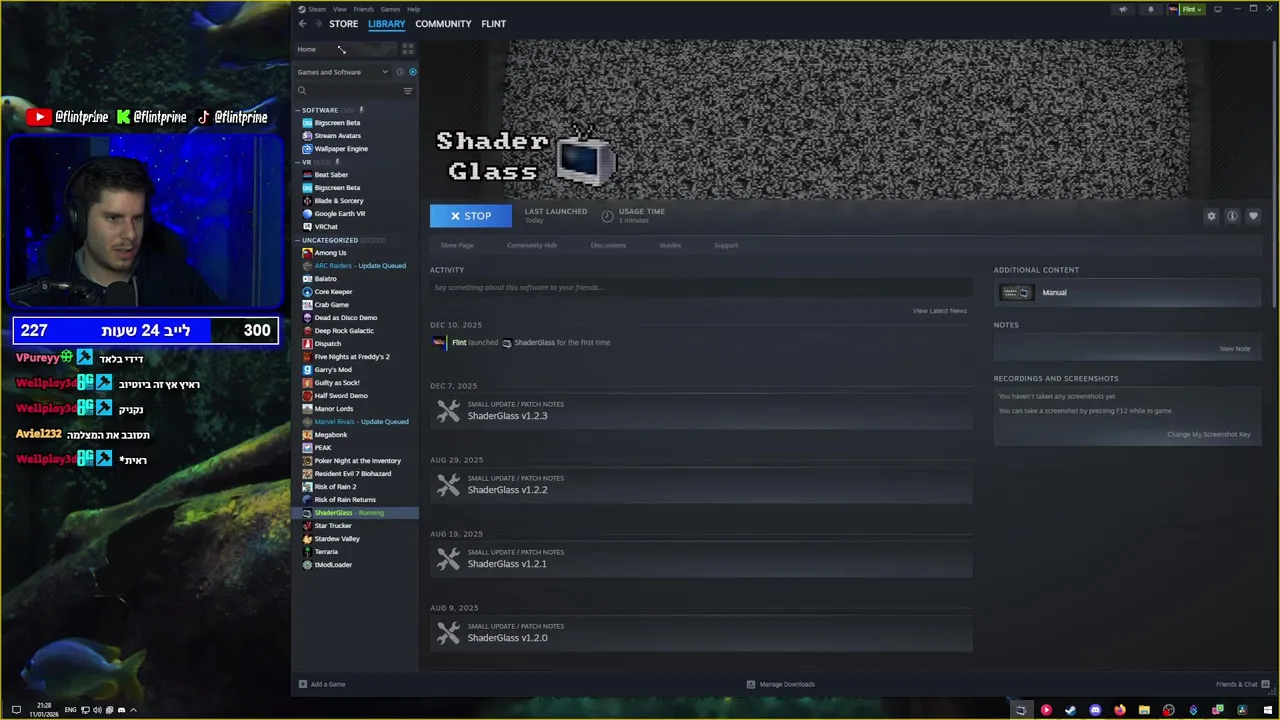The image size is (1280, 720).
Task: Open Steam announcements megaphone icon
Action: 1122,9
